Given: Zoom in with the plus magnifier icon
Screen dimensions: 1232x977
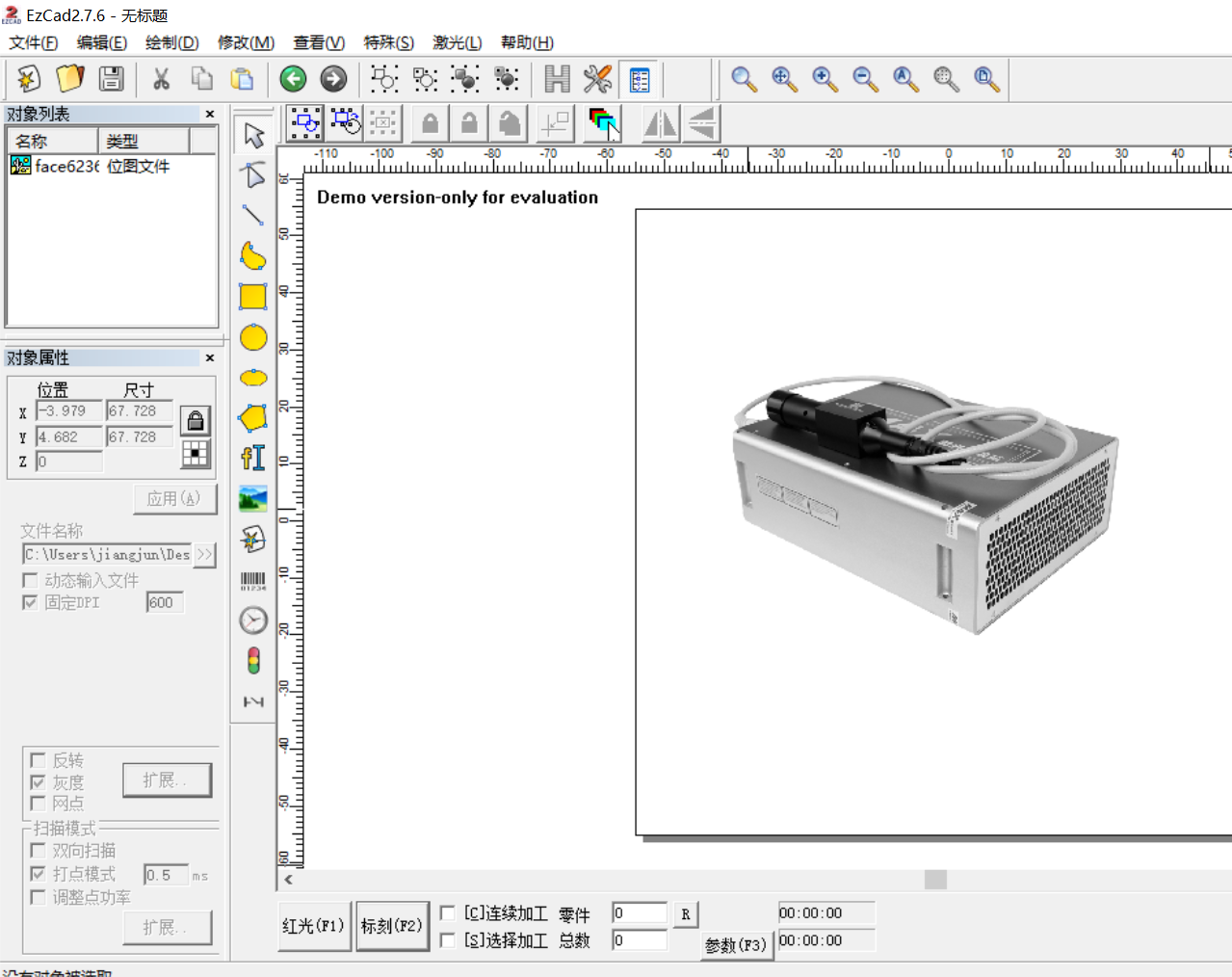Looking at the screenshot, I should tap(825, 79).
